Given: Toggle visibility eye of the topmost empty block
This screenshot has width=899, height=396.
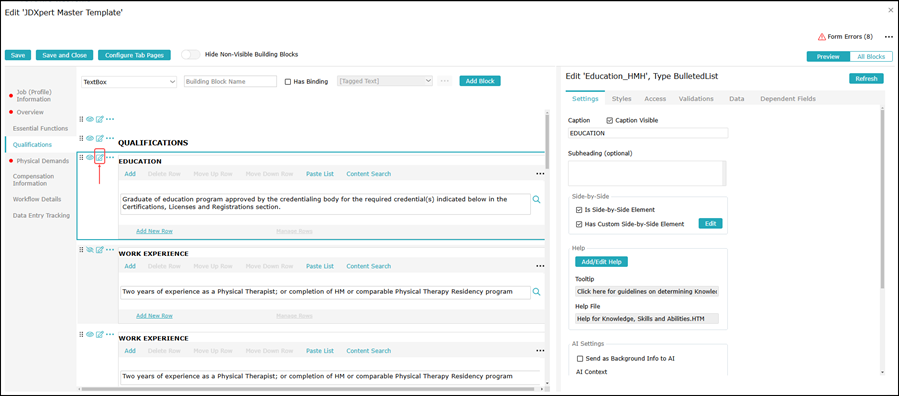Looking at the screenshot, I should point(90,119).
